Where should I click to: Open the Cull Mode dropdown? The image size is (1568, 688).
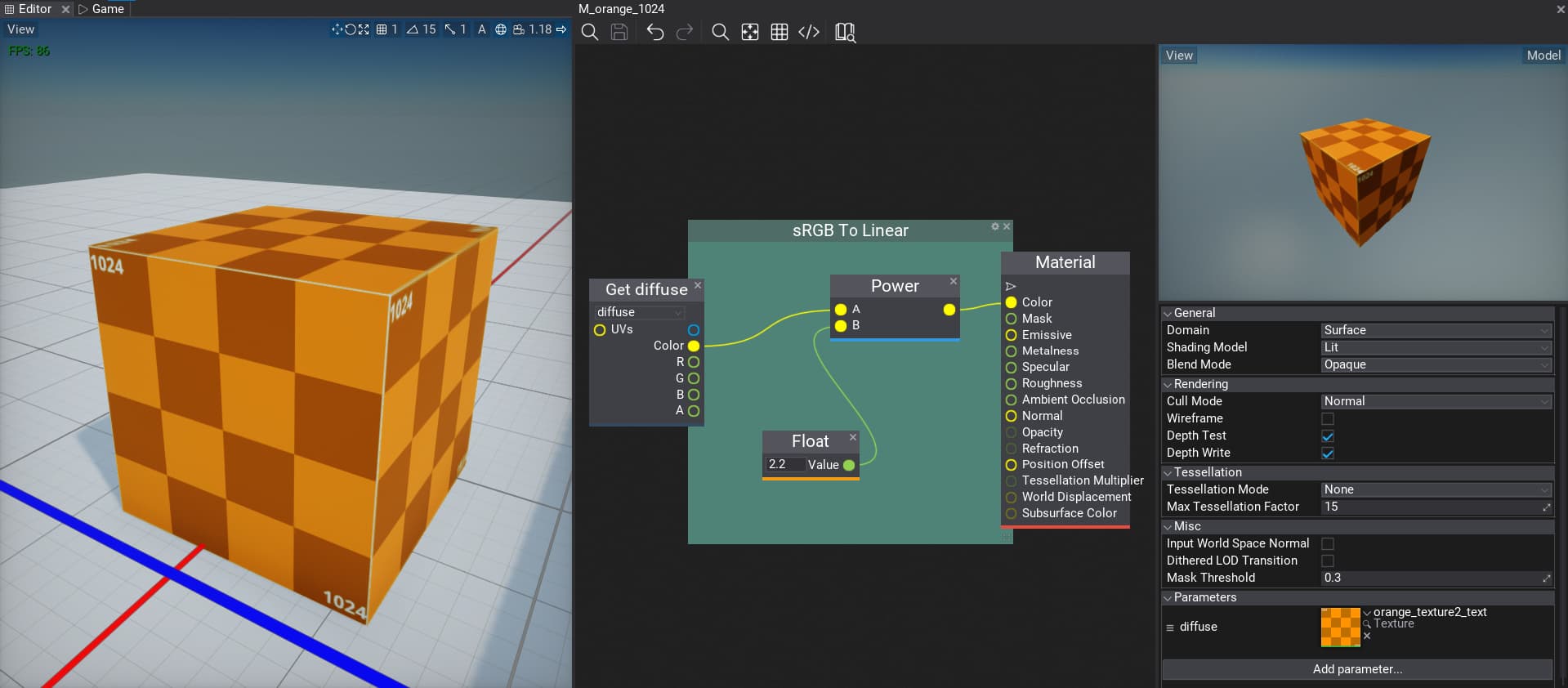[1436, 401]
